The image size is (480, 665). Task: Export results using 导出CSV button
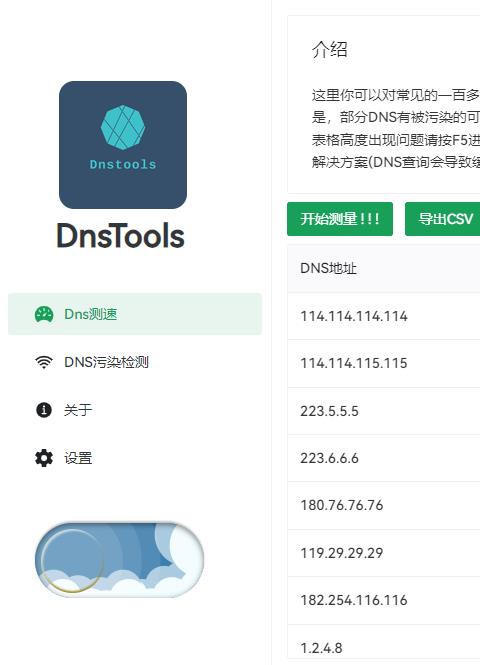(x=443, y=219)
